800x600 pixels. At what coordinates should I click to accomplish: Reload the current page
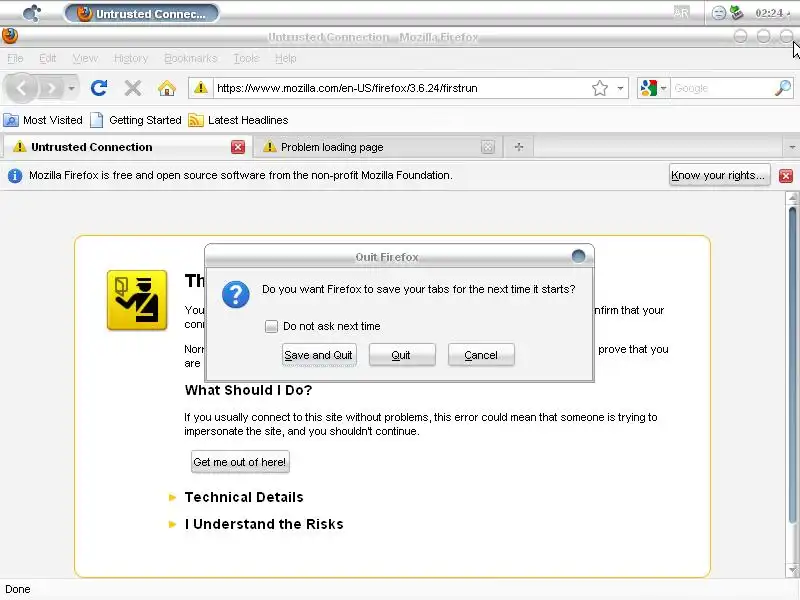click(99, 88)
